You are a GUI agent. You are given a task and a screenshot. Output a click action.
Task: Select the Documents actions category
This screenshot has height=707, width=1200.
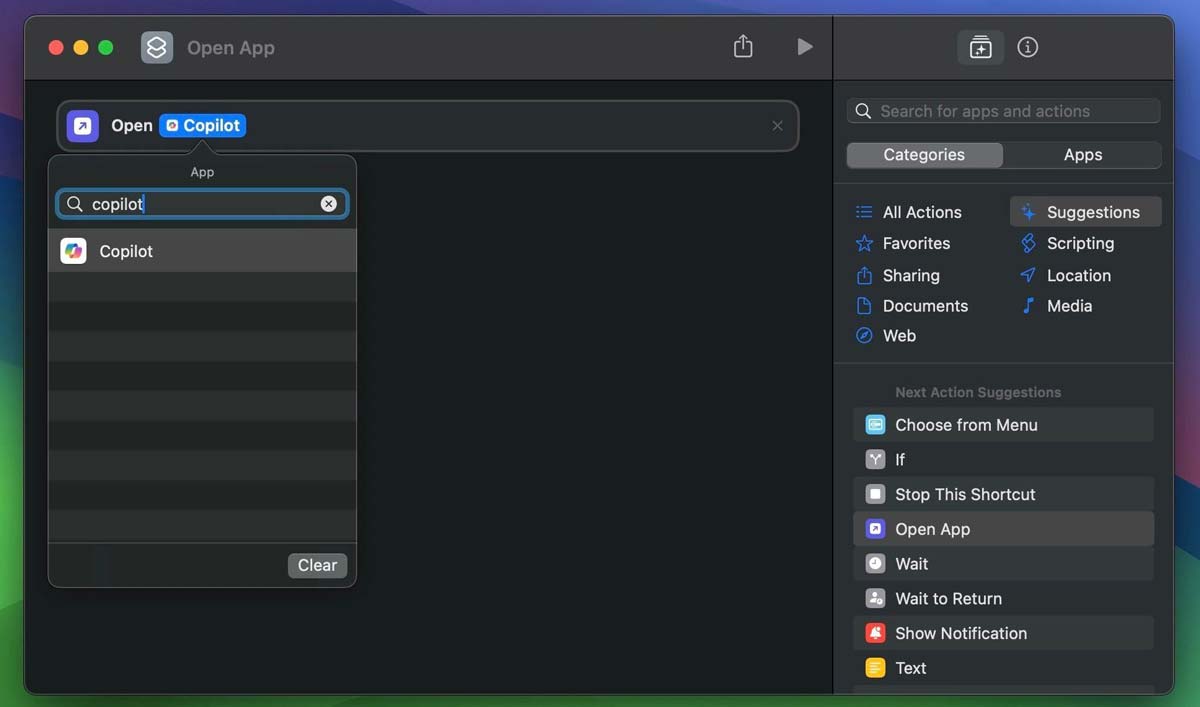coord(926,306)
